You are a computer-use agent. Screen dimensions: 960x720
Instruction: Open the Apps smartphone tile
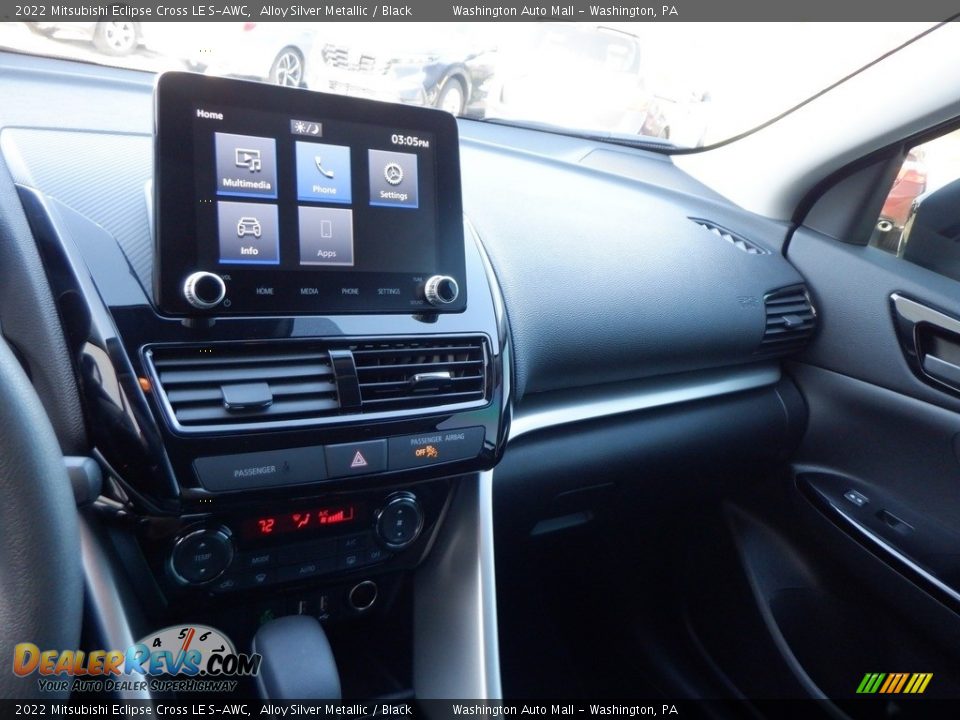326,236
